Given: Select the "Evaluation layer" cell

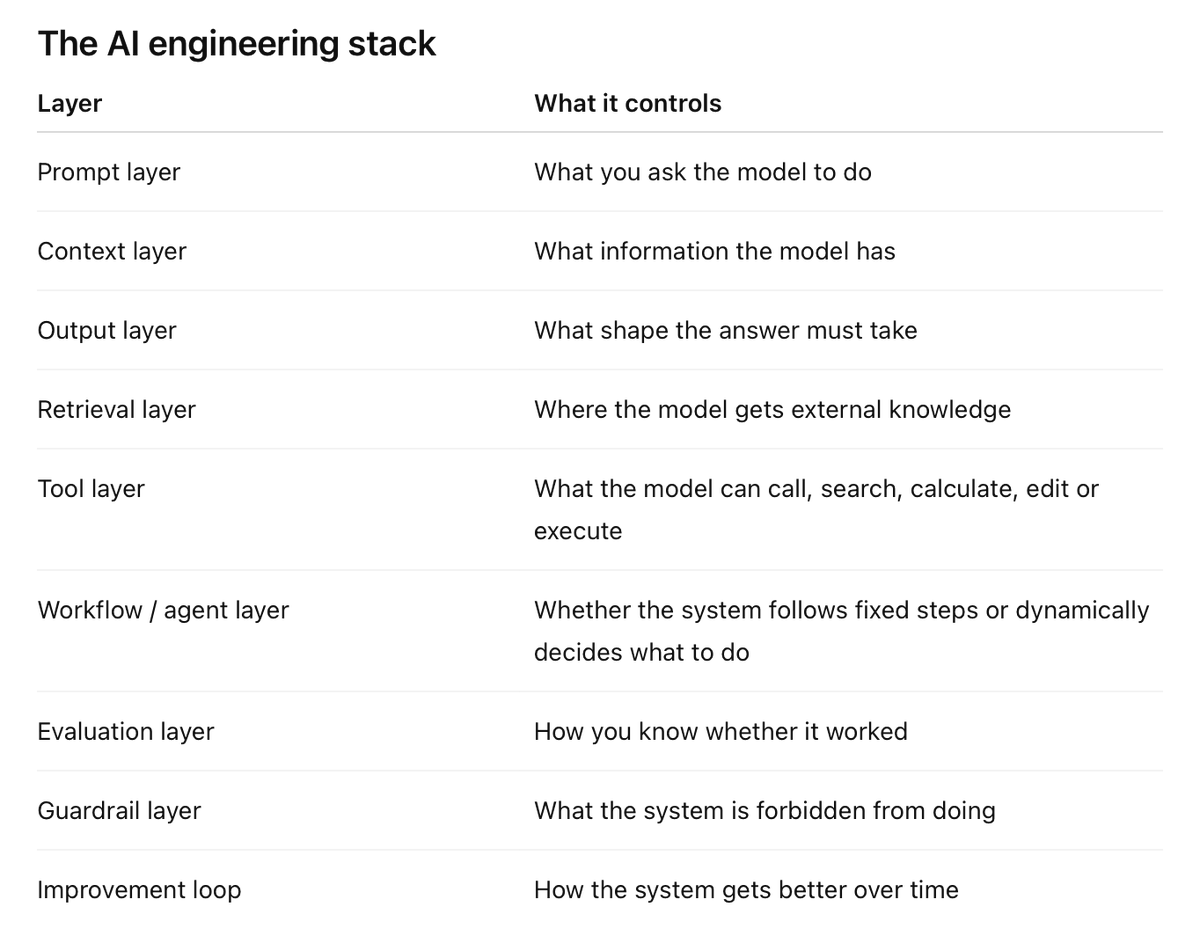Looking at the screenshot, I should click(x=126, y=731).
